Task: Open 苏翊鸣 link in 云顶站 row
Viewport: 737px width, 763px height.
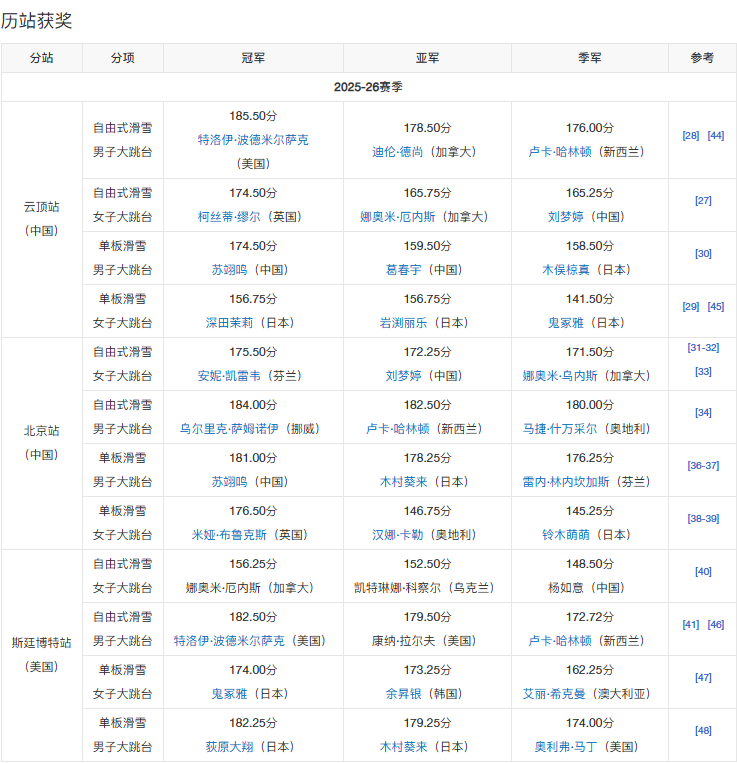Action: point(229,270)
